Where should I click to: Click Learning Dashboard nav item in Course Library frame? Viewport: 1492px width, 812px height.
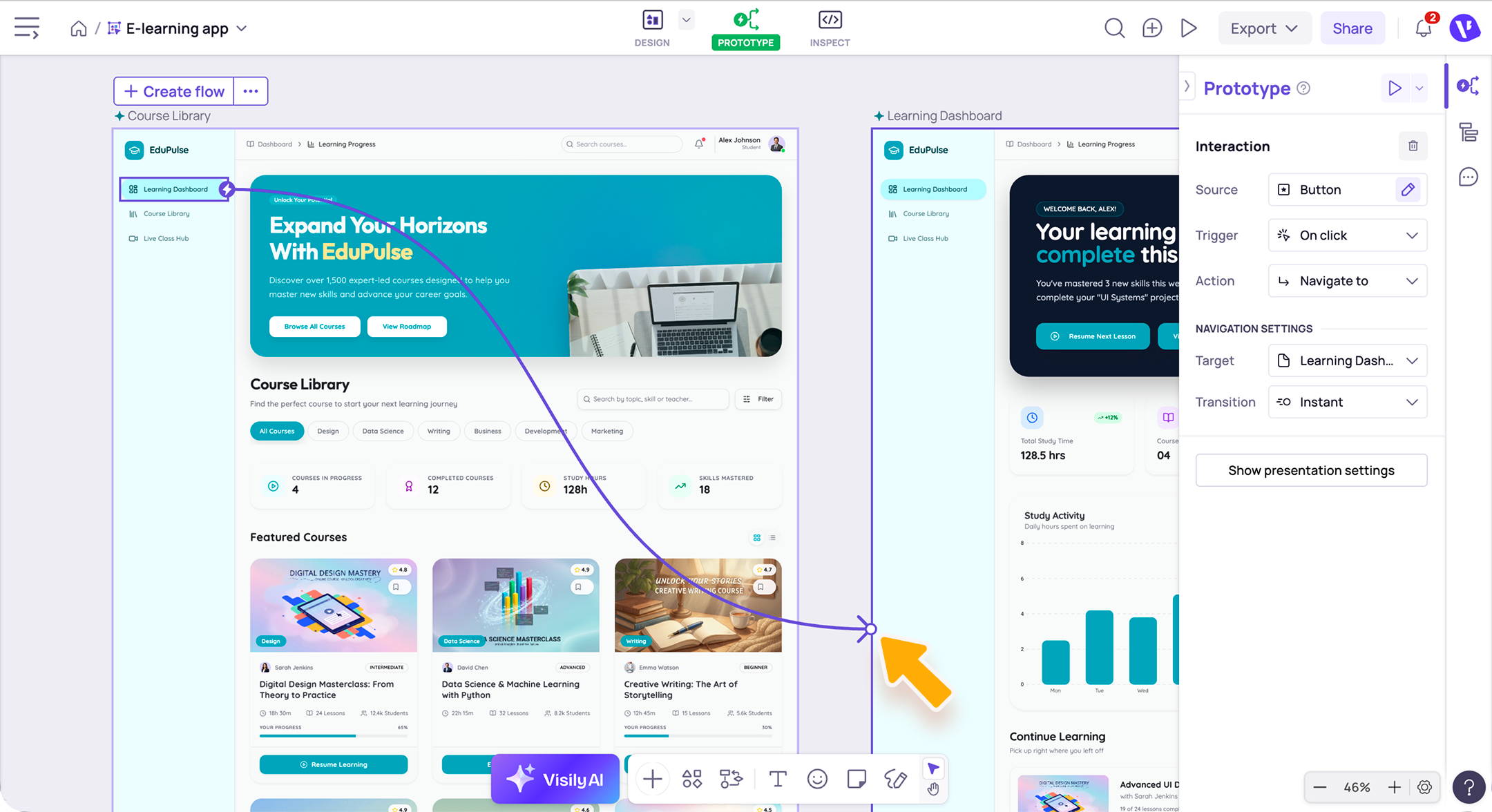click(x=174, y=189)
